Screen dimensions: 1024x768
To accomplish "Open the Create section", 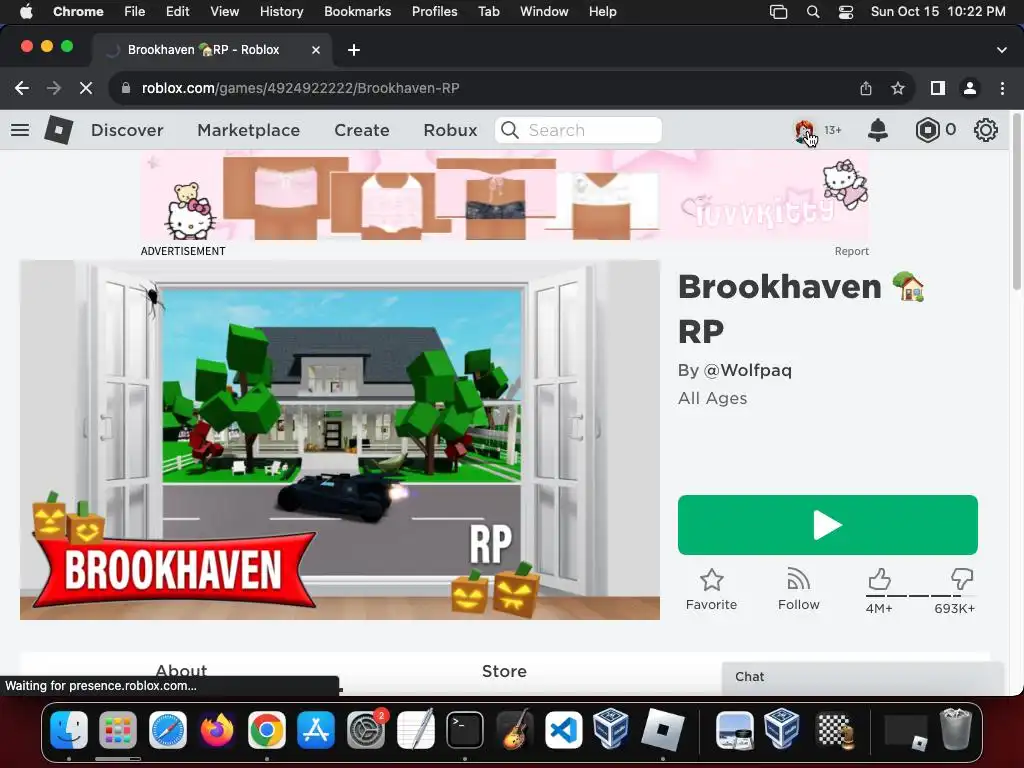I will tap(362, 130).
